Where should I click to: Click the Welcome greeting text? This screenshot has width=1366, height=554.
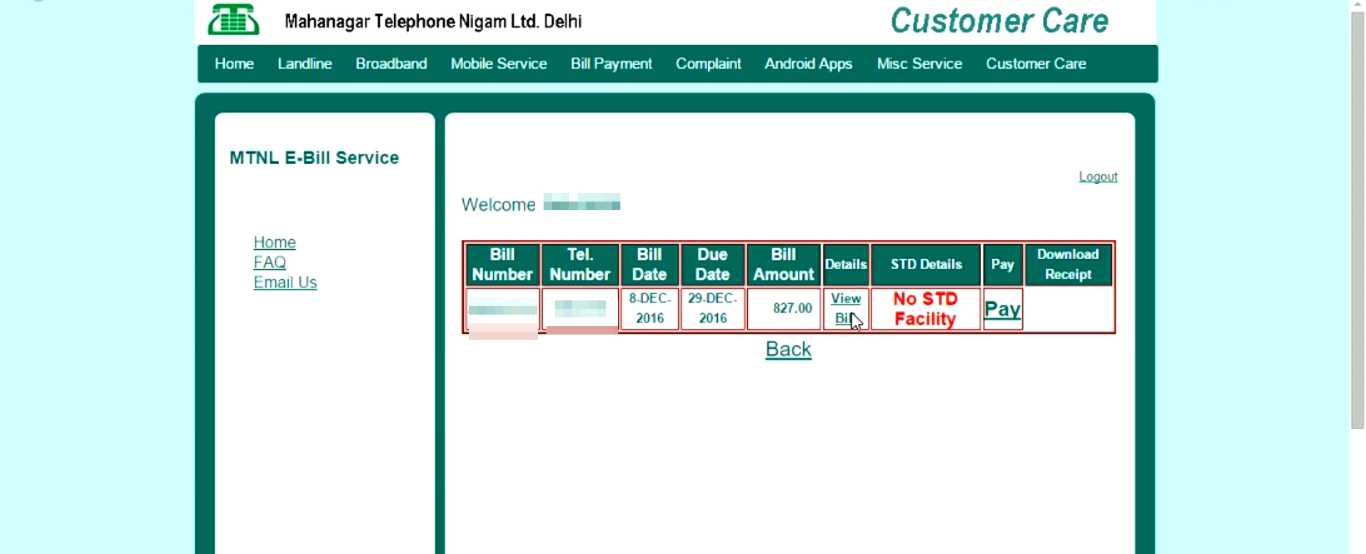pyautogui.click(x=499, y=205)
